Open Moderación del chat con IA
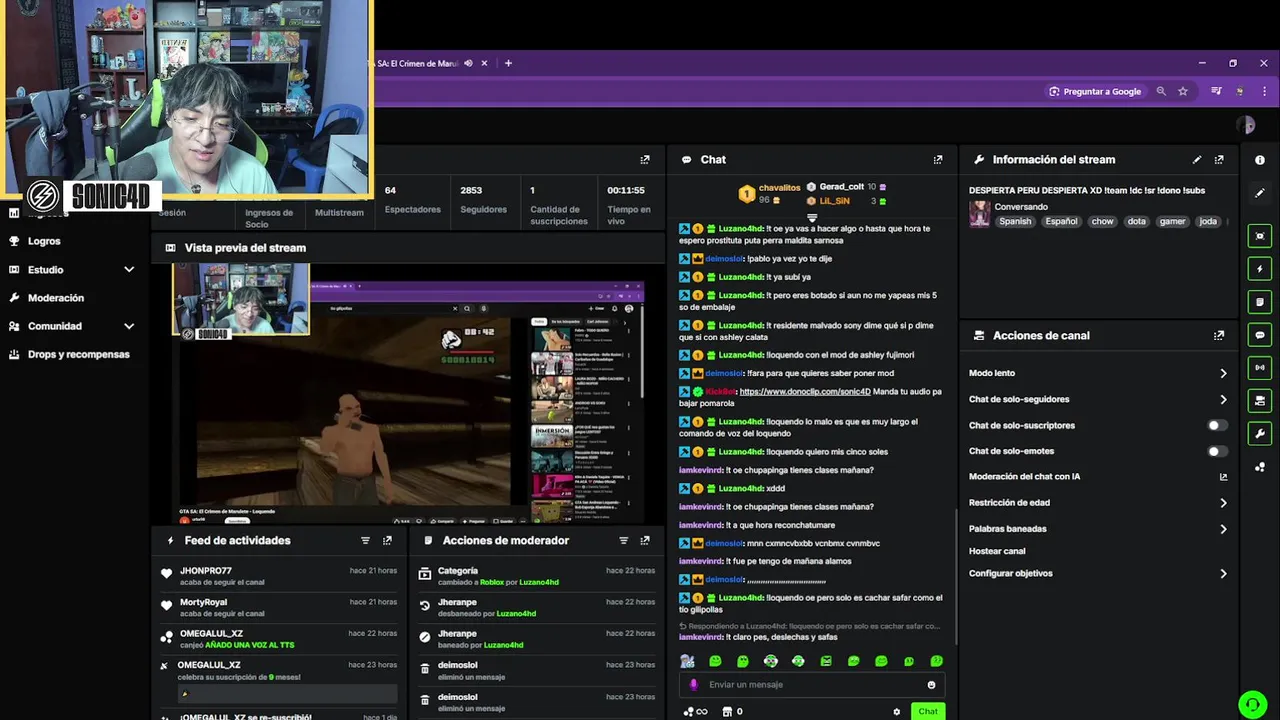Screen dimensions: 1280x720 (x=1024, y=477)
